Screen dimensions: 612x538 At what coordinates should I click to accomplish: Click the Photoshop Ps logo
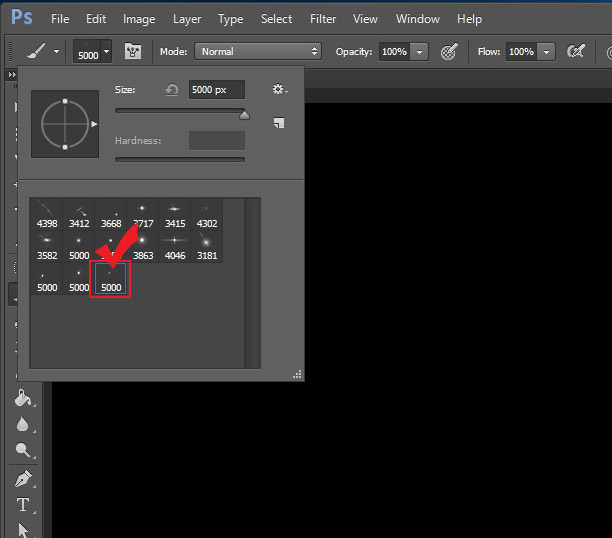click(x=22, y=17)
